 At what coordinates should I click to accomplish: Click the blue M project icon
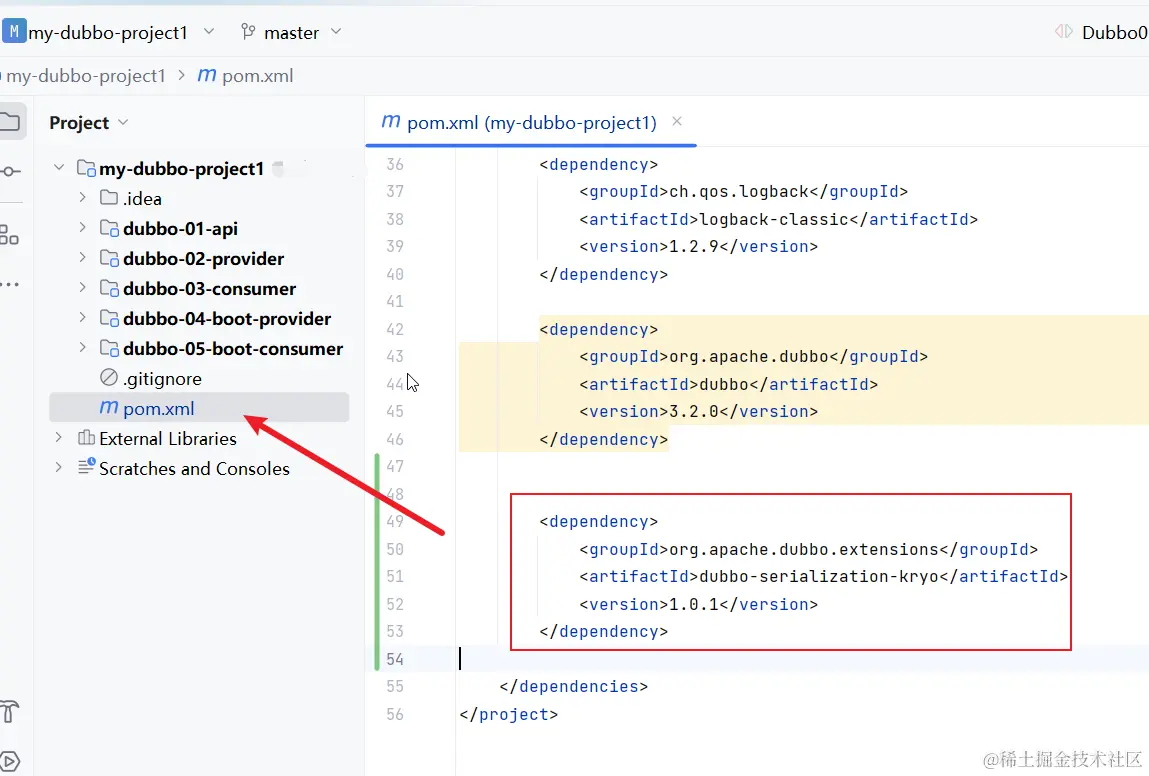[14, 32]
